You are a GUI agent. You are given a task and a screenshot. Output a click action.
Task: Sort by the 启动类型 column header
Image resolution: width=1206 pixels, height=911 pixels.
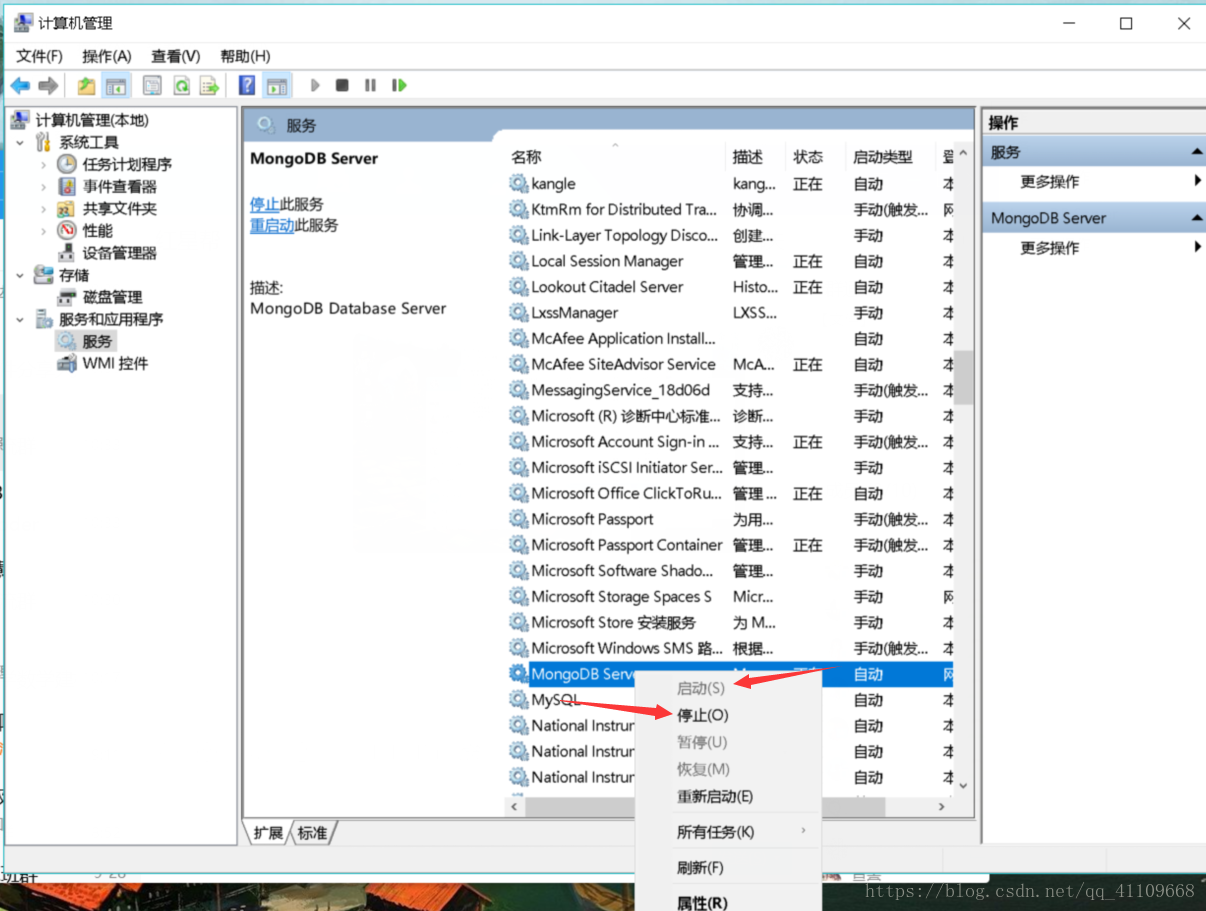883,157
